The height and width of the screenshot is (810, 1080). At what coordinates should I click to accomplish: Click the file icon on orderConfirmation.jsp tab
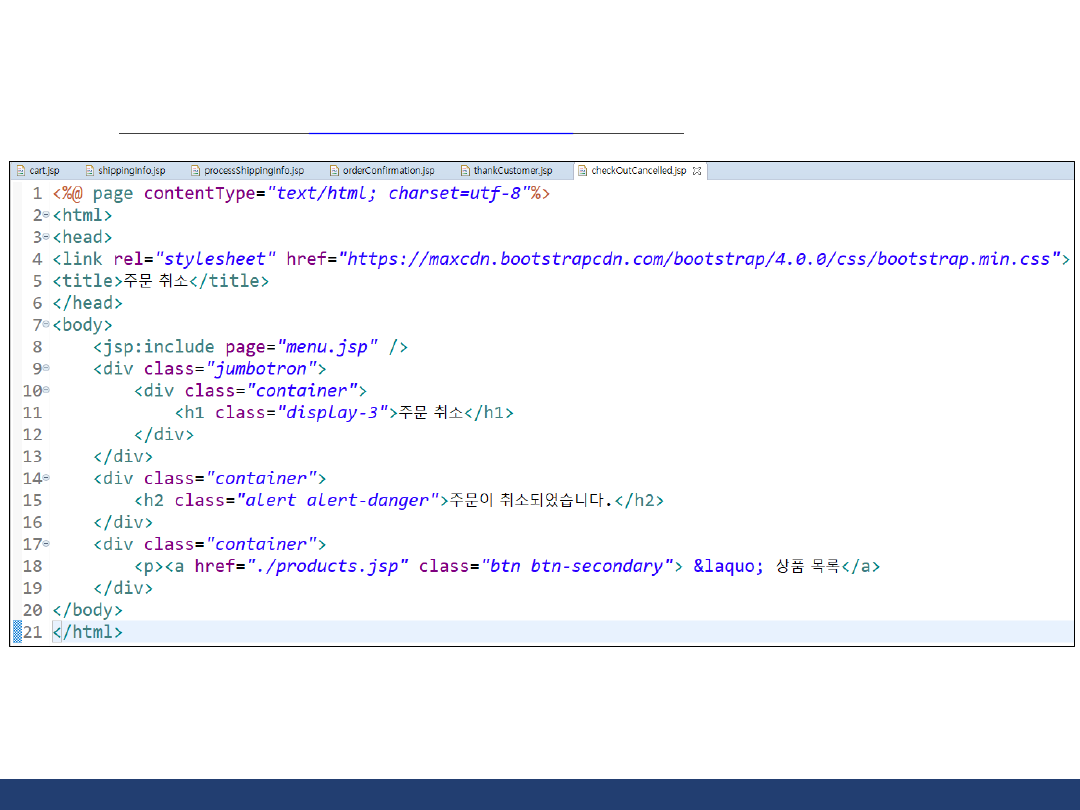[335, 171]
